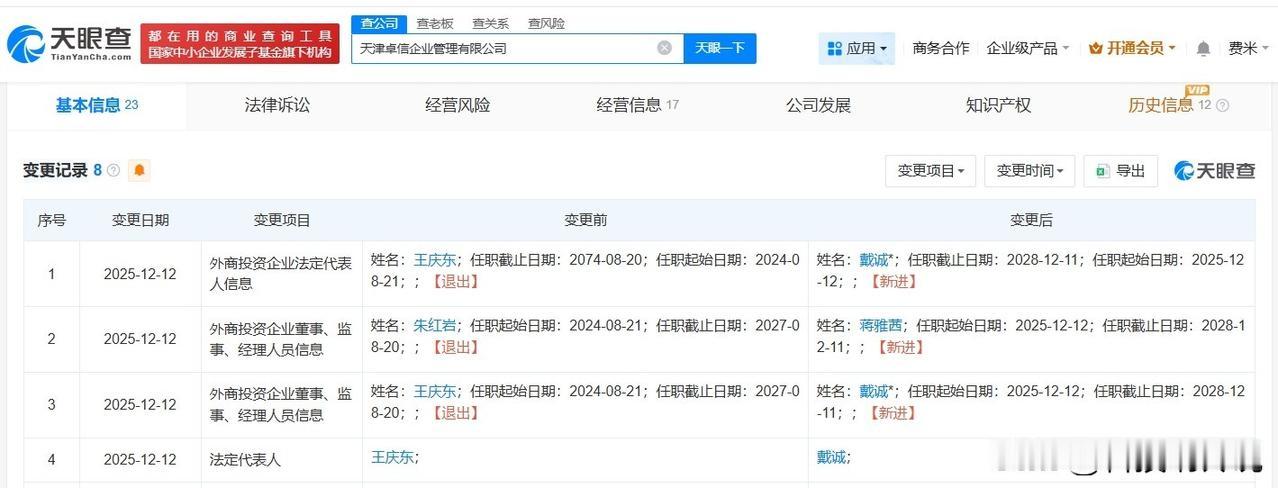The height and width of the screenshot is (488, 1278).
Task: Click the crown icon beside 开通会员
Action: 1095,48
